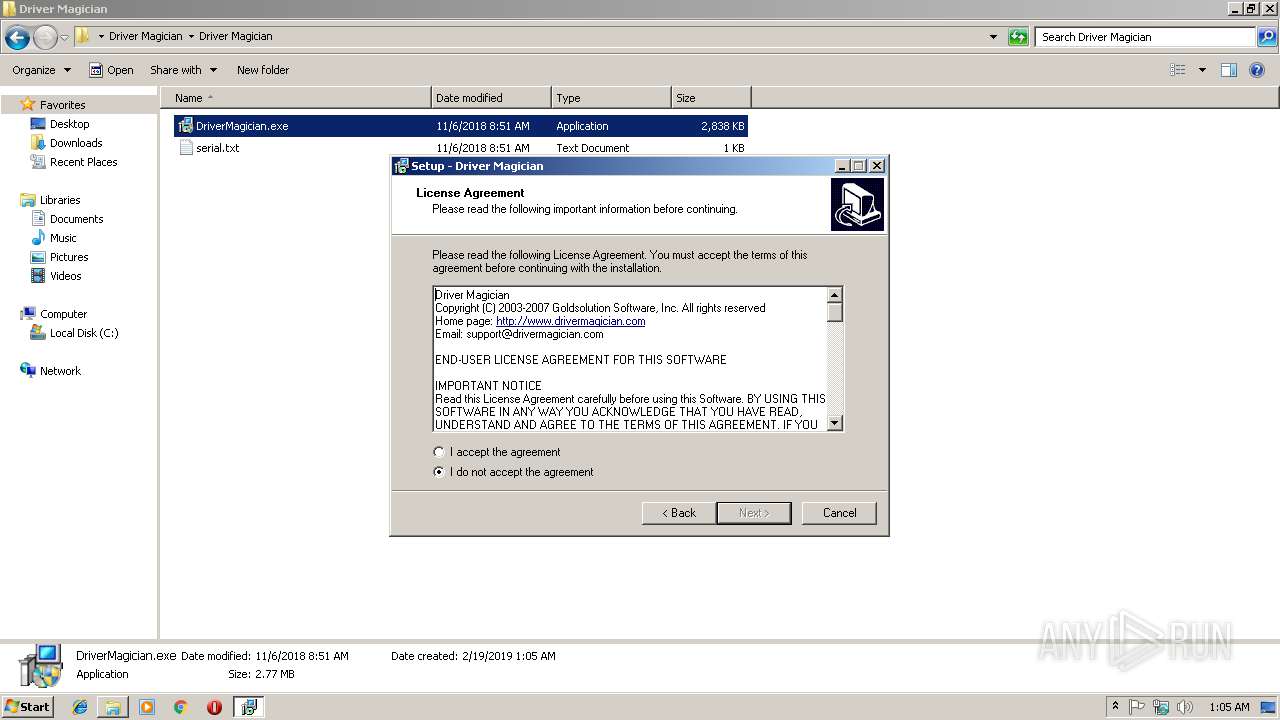Screen dimensions: 1280x720
Task: Go forward in Explorer navigation
Action: tap(45, 37)
